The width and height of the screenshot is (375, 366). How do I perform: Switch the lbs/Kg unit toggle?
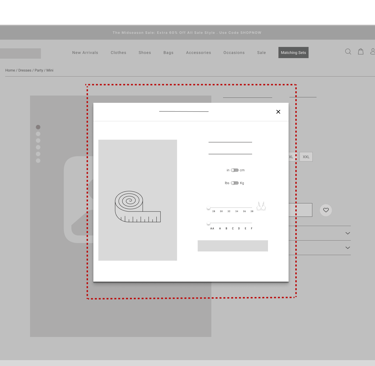click(x=235, y=183)
